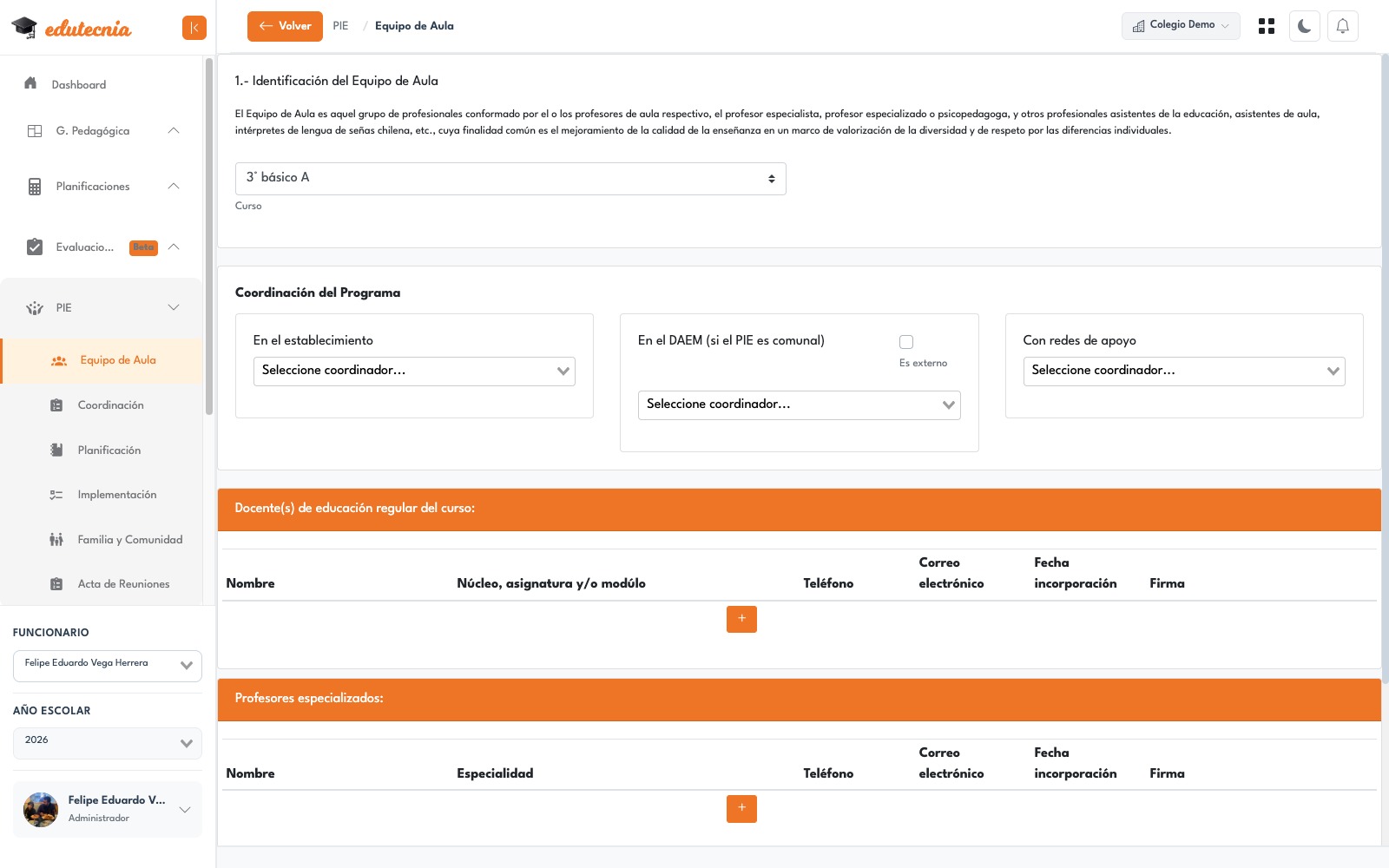Click the Coordinación clipboard icon
1389x868 pixels.
56,405
